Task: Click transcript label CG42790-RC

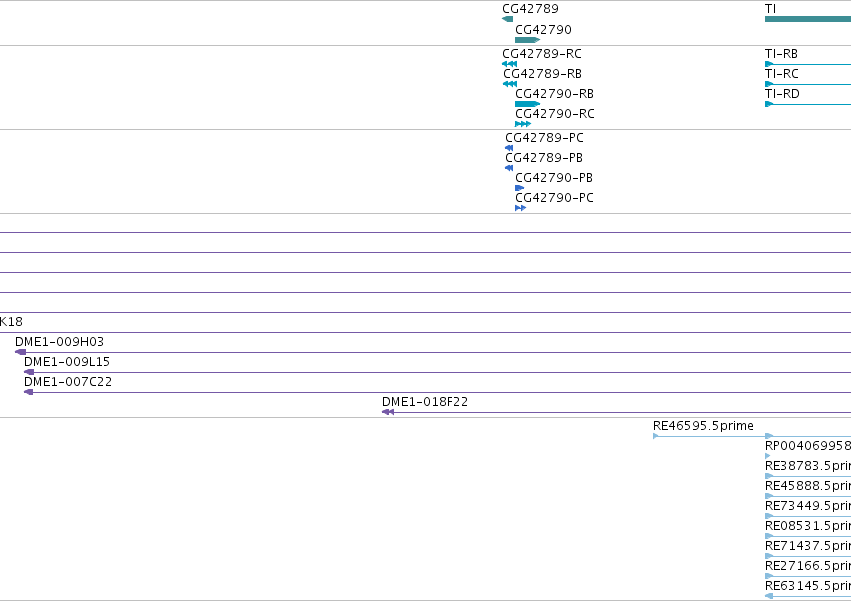Action: 555,114
